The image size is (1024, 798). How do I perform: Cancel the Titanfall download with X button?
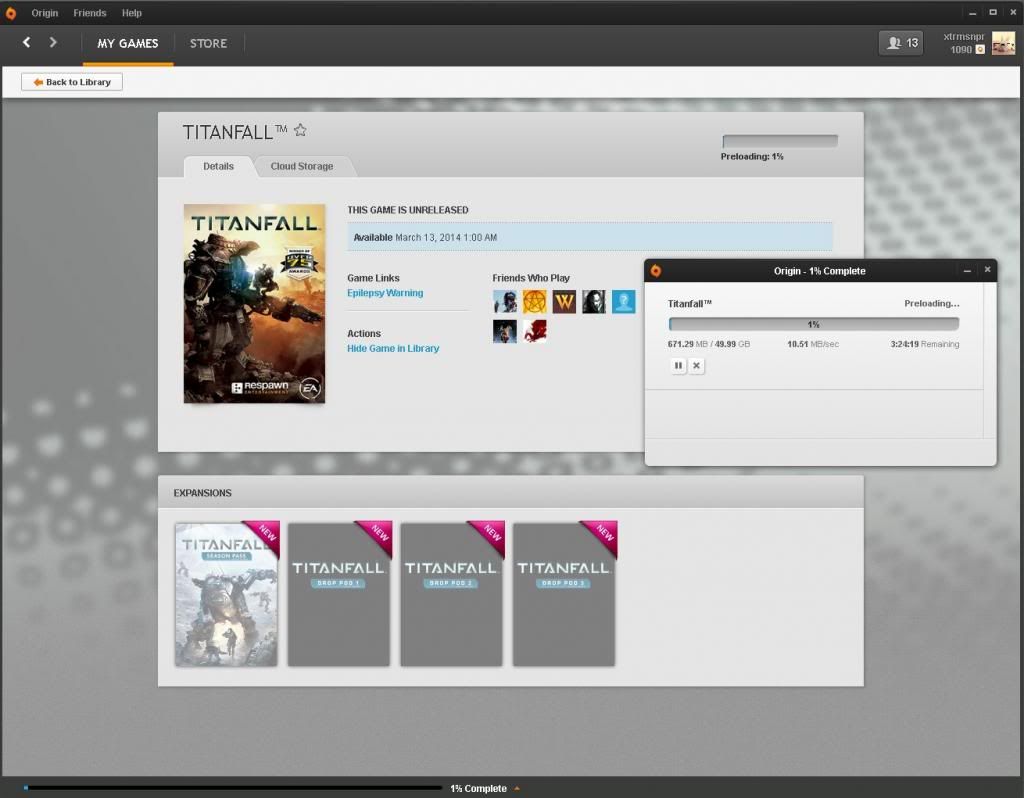pos(697,366)
